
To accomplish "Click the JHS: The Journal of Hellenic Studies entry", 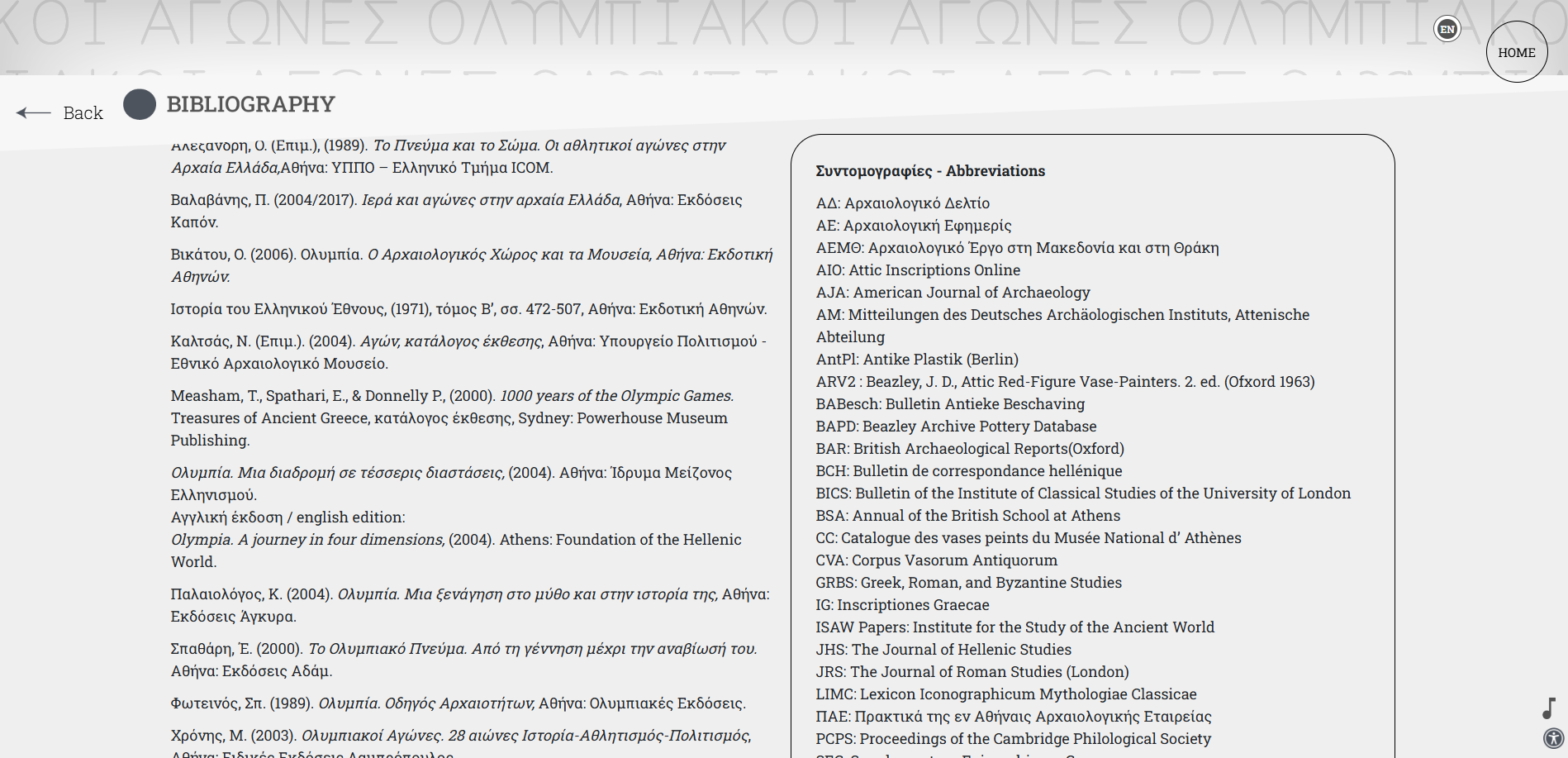I will coord(943,650).
